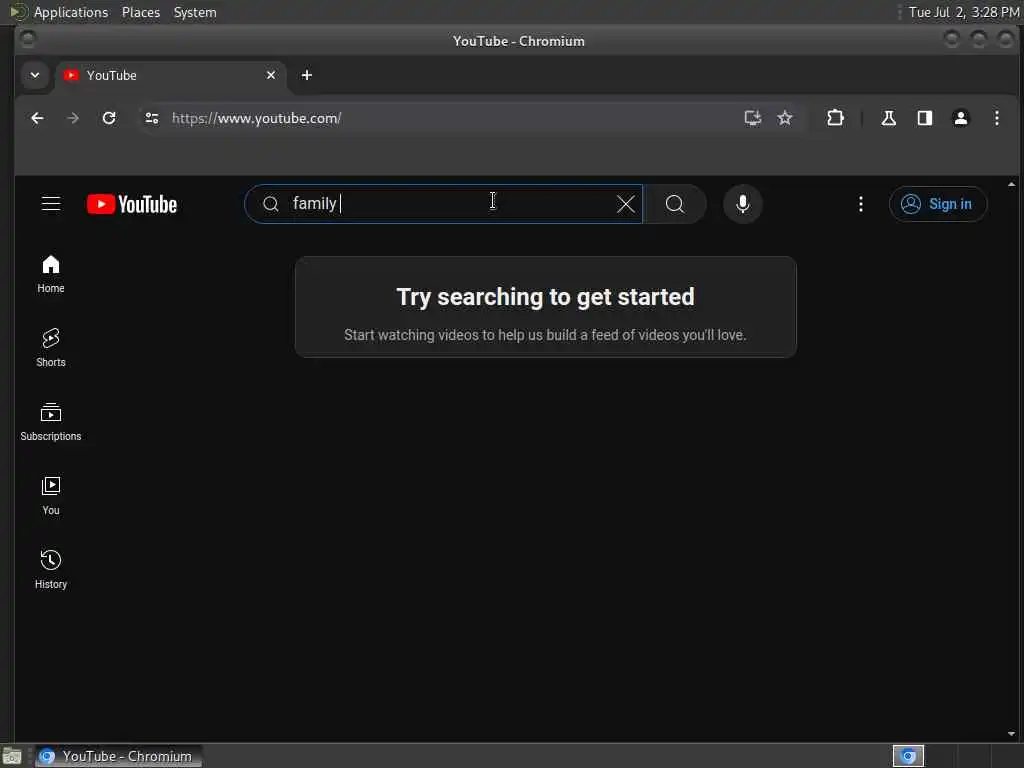
Task: Focus the address bar URL
Action: [256, 118]
